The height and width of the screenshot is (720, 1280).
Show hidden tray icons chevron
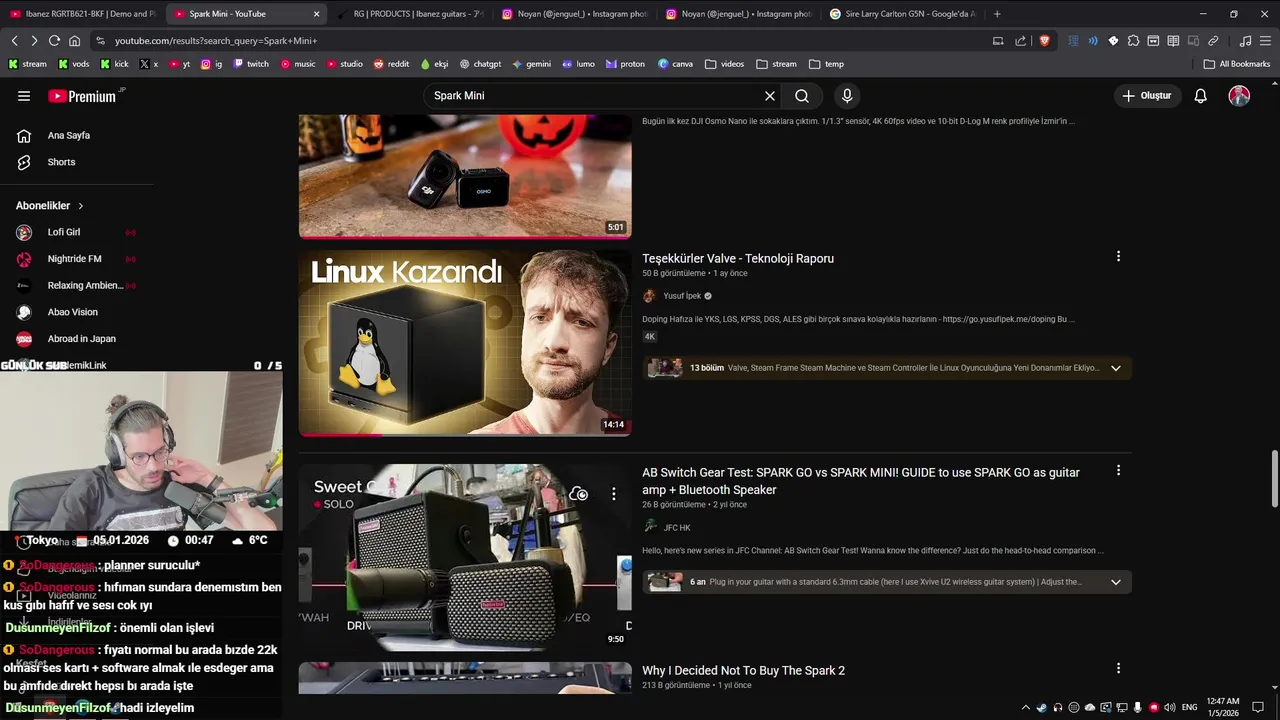tap(1026, 707)
